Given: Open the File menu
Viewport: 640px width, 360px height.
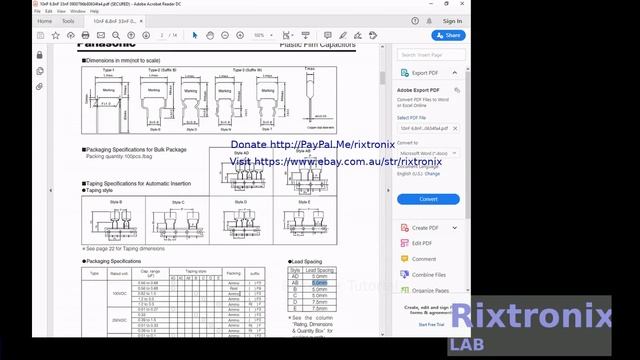Looking at the screenshot, I should tap(38, 11).
